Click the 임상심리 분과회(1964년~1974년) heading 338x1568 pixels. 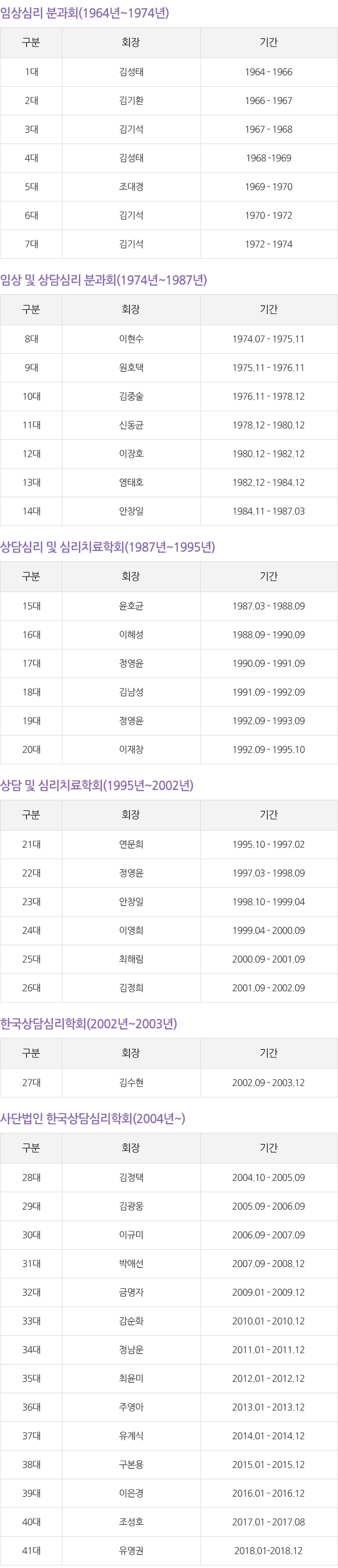tap(84, 13)
